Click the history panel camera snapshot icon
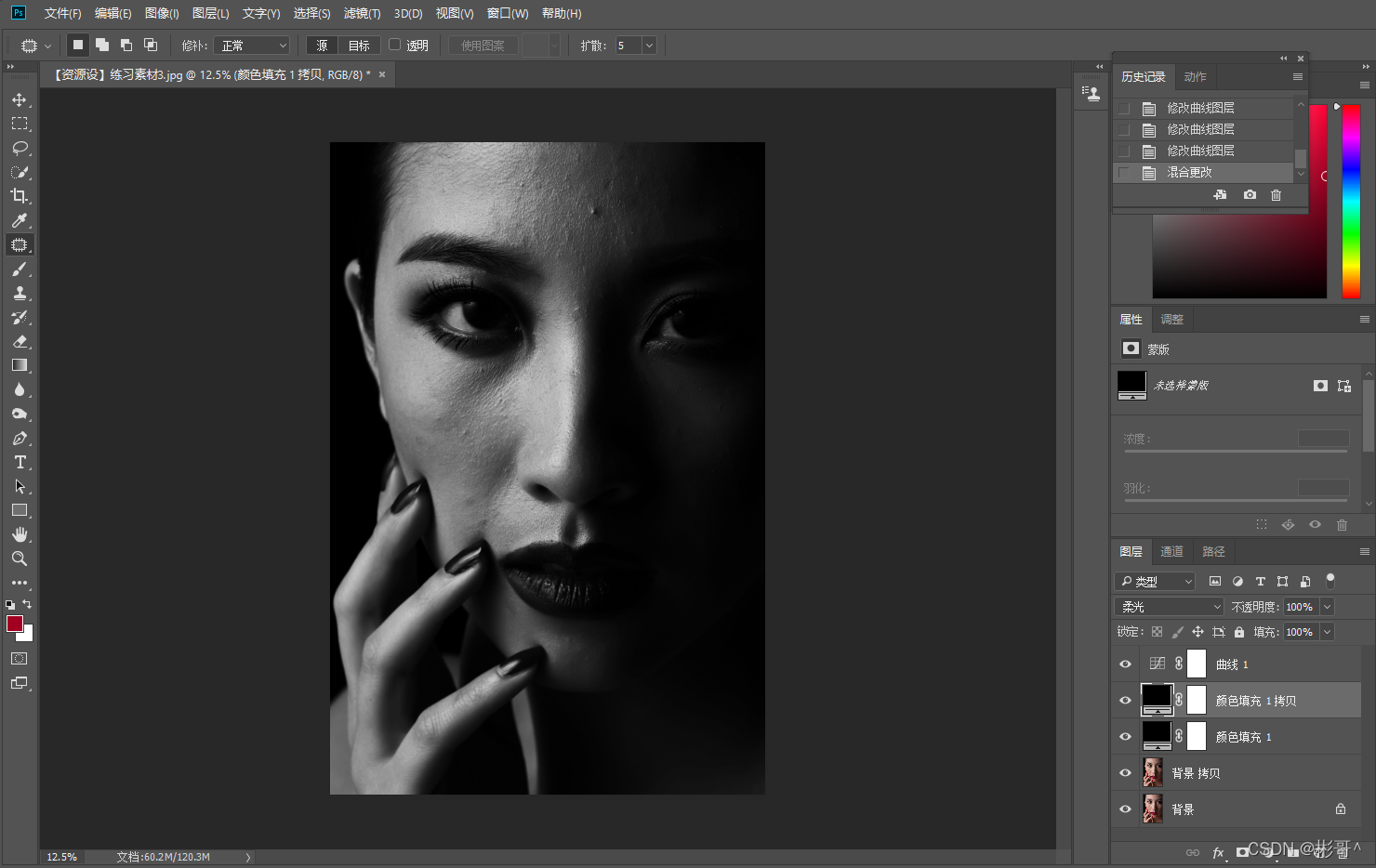The height and width of the screenshot is (868, 1376). (1250, 195)
